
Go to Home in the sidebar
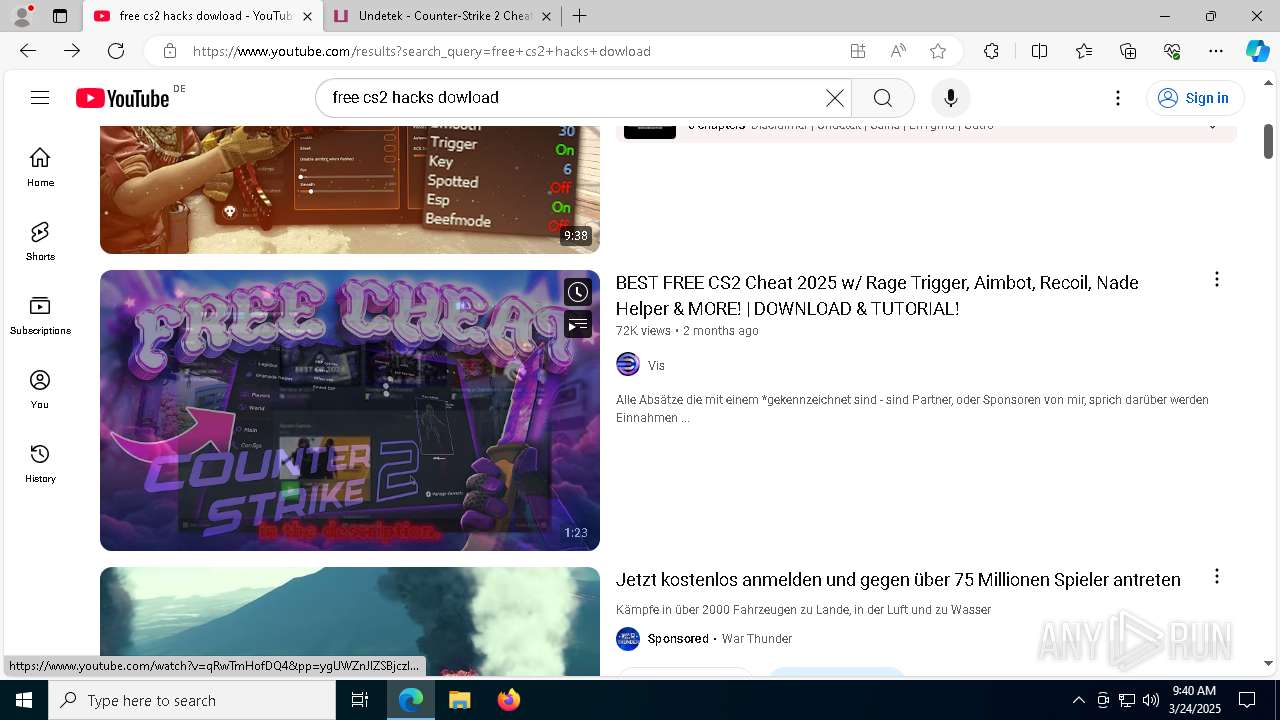40,167
